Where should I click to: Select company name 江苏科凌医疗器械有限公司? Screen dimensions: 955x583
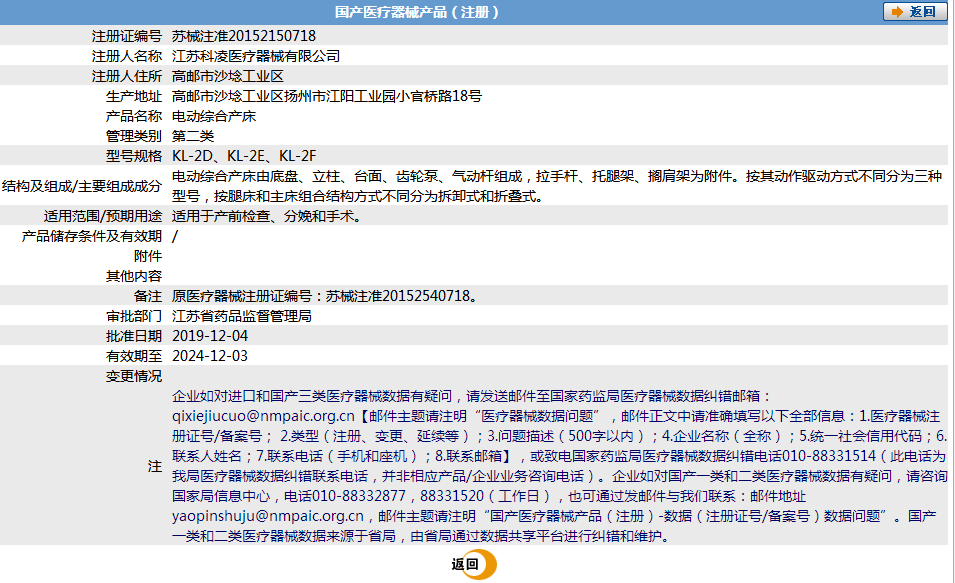click(256, 56)
